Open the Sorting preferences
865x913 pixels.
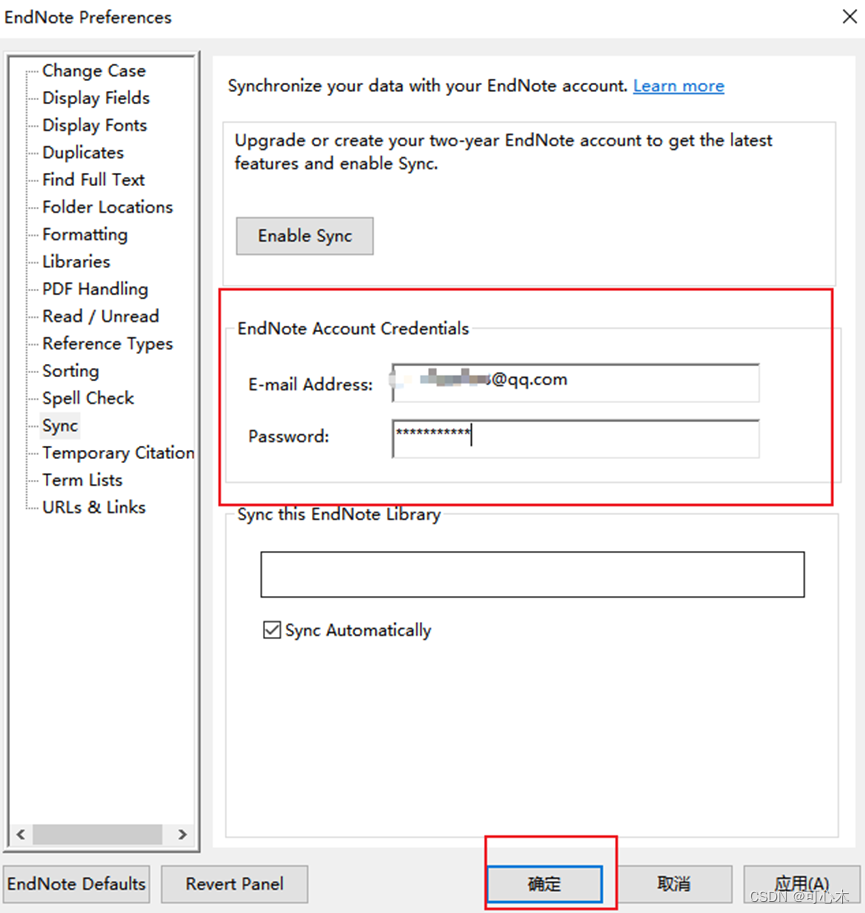70,371
